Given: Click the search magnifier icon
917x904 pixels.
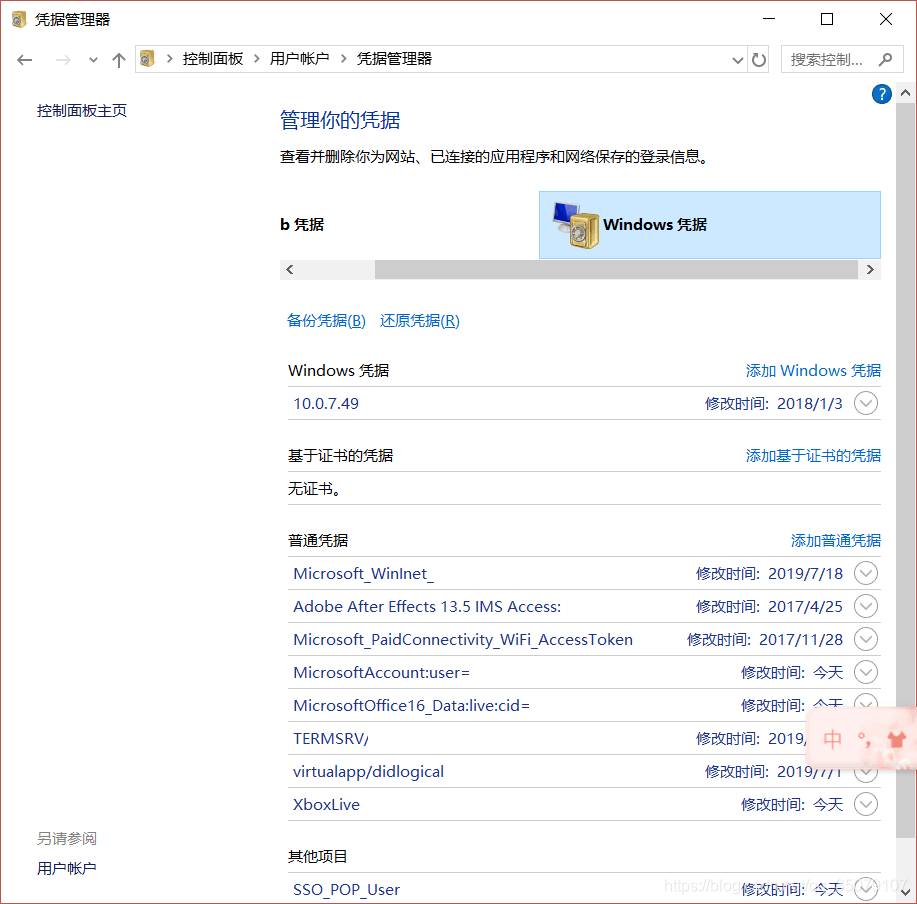Looking at the screenshot, I should (x=884, y=60).
